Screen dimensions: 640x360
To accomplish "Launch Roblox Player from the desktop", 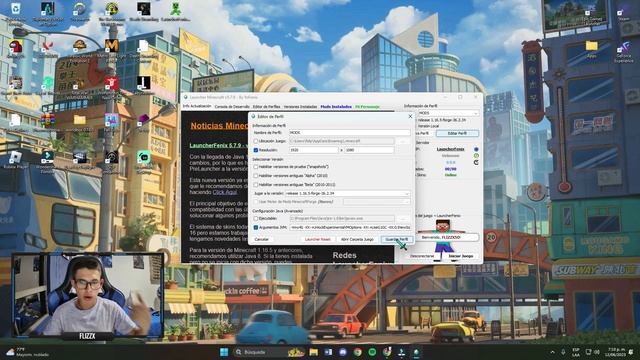I will [16, 157].
